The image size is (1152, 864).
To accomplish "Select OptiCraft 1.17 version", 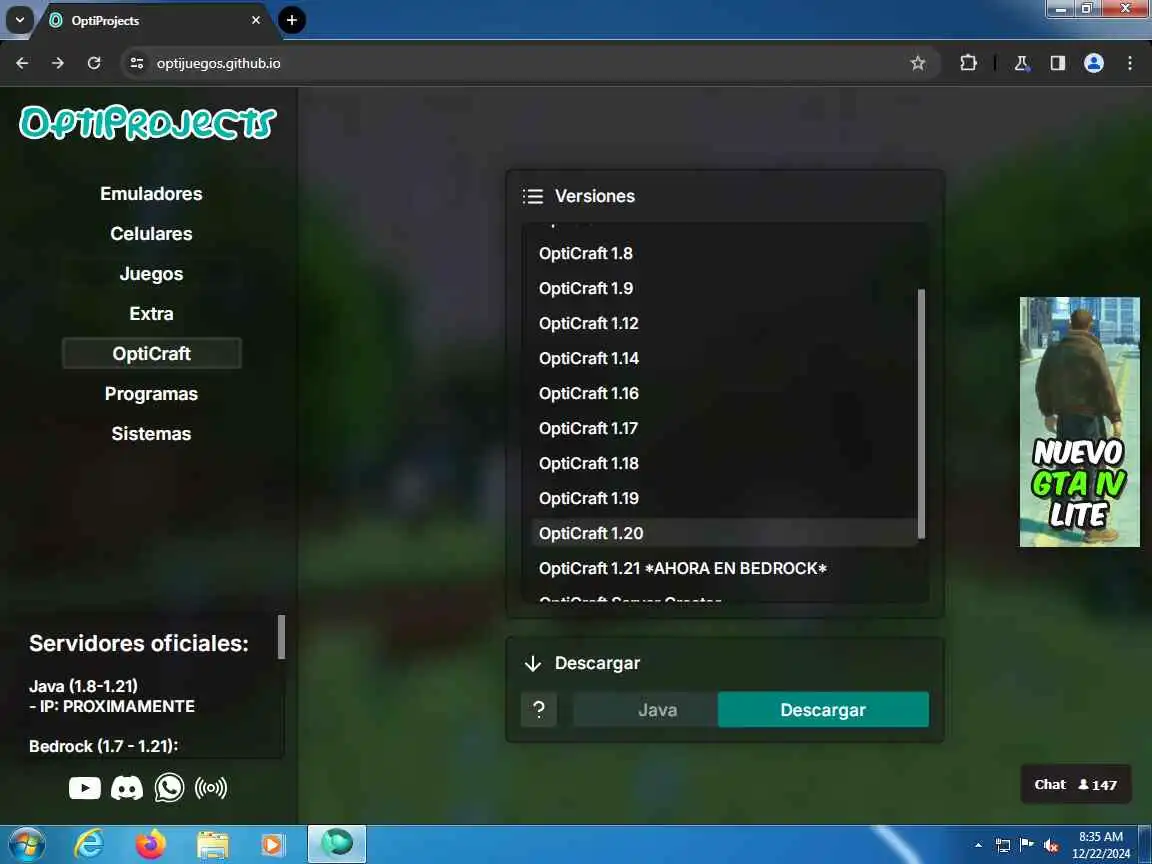I will click(x=724, y=428).
